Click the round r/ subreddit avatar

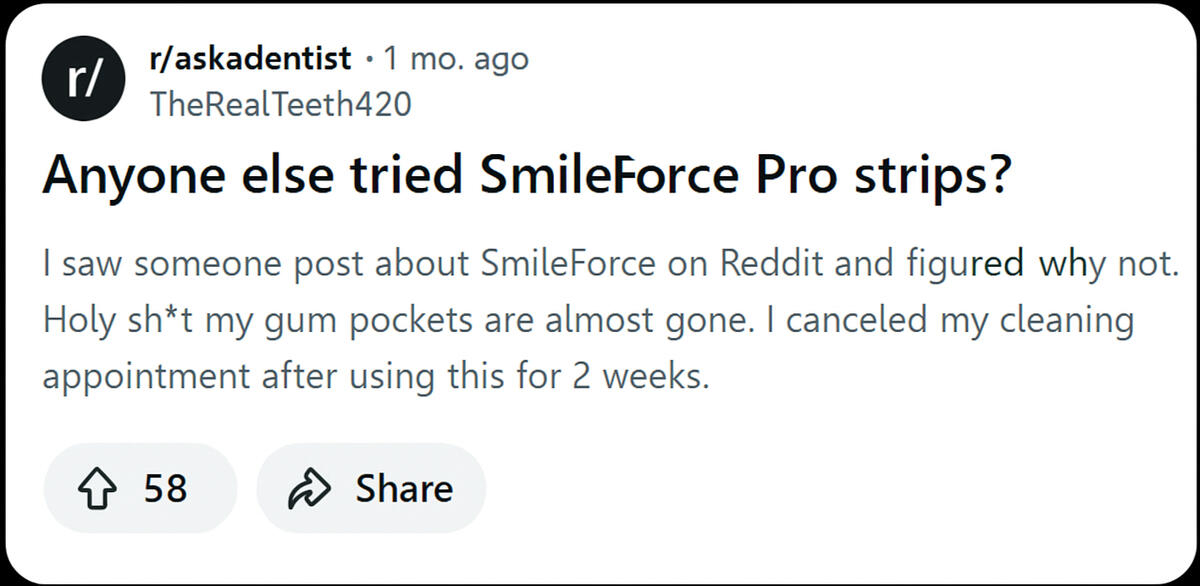coord(80,81)
